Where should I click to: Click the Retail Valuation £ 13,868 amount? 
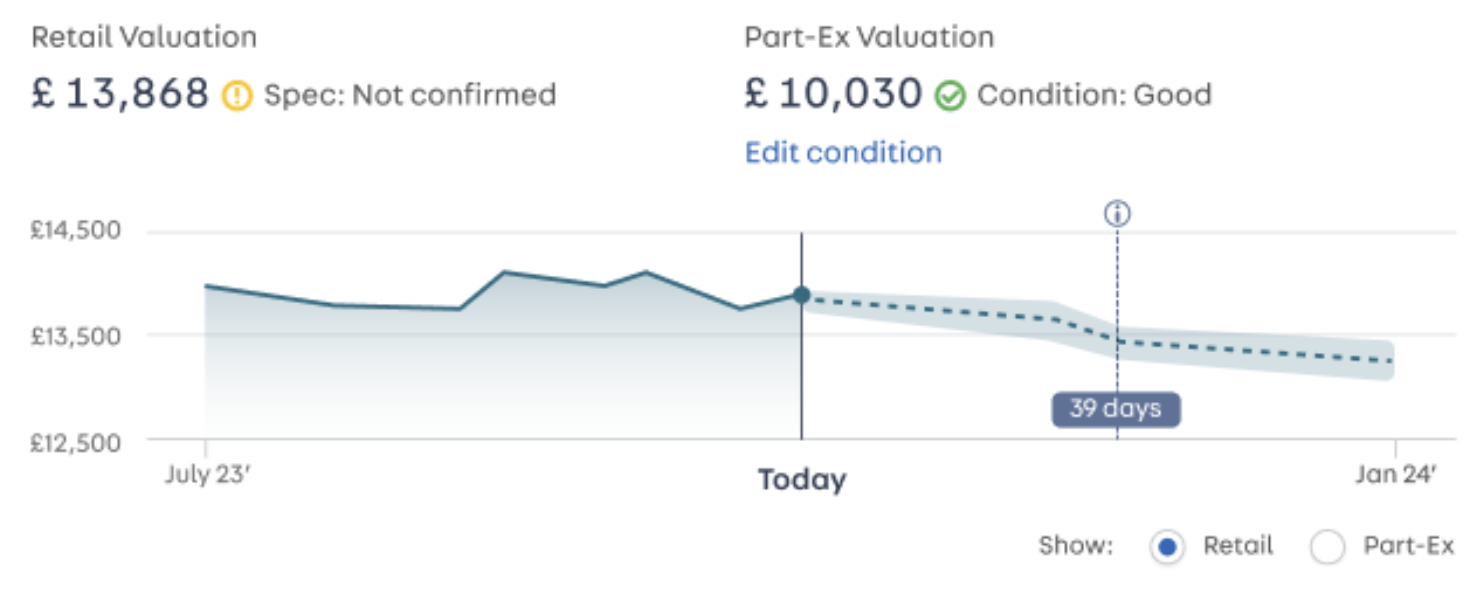120,95
